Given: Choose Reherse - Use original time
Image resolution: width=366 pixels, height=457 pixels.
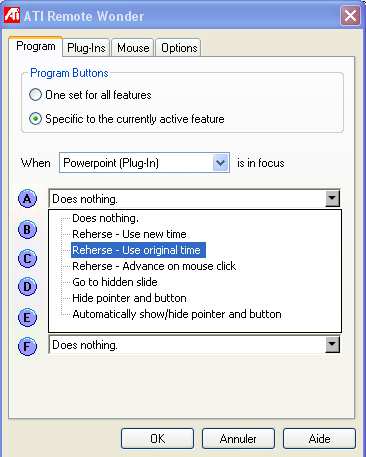Looking at the screenshot, I should 138,250.
